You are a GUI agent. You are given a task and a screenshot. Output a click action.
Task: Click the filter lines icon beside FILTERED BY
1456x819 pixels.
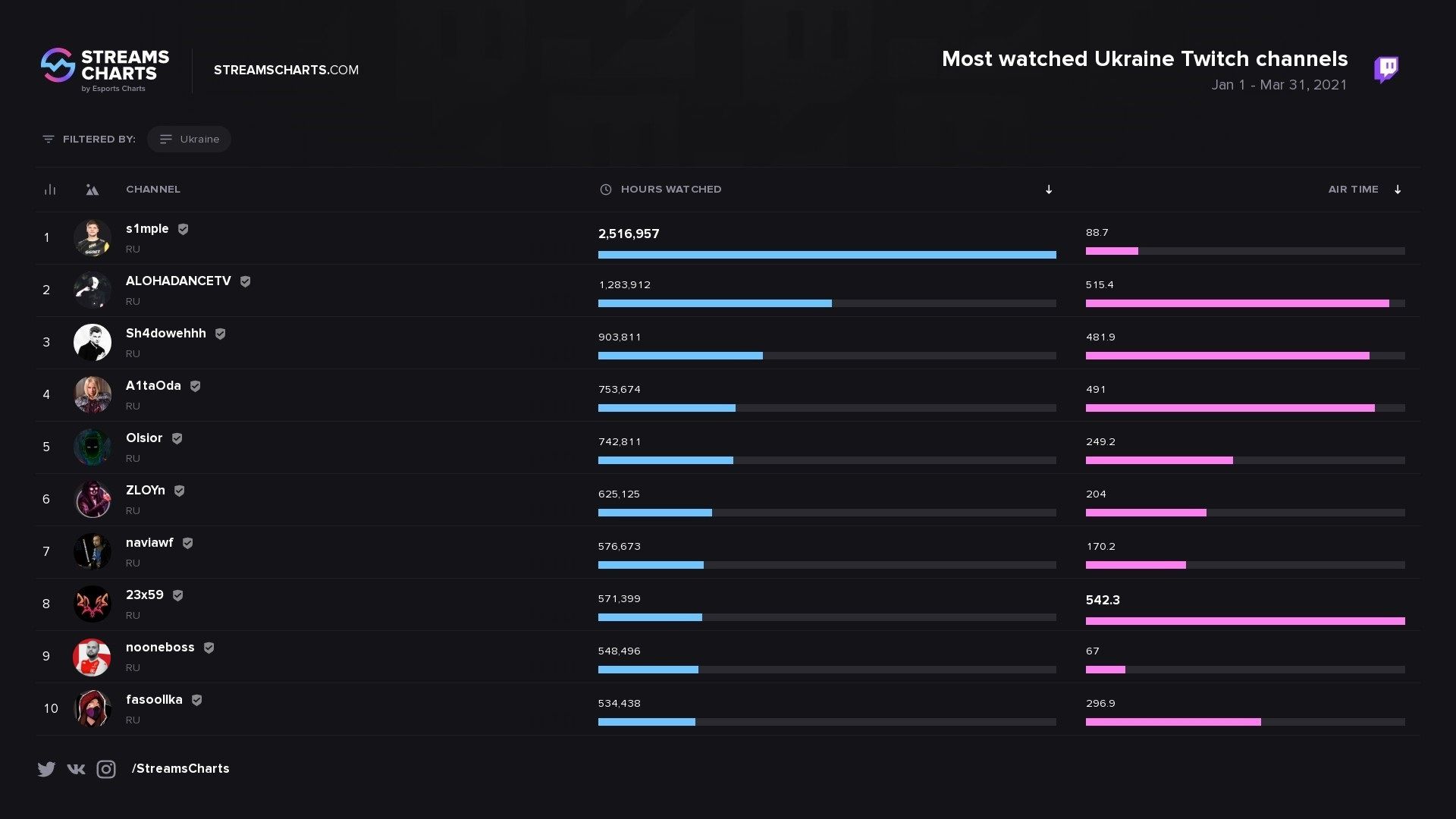coord(49,140)
